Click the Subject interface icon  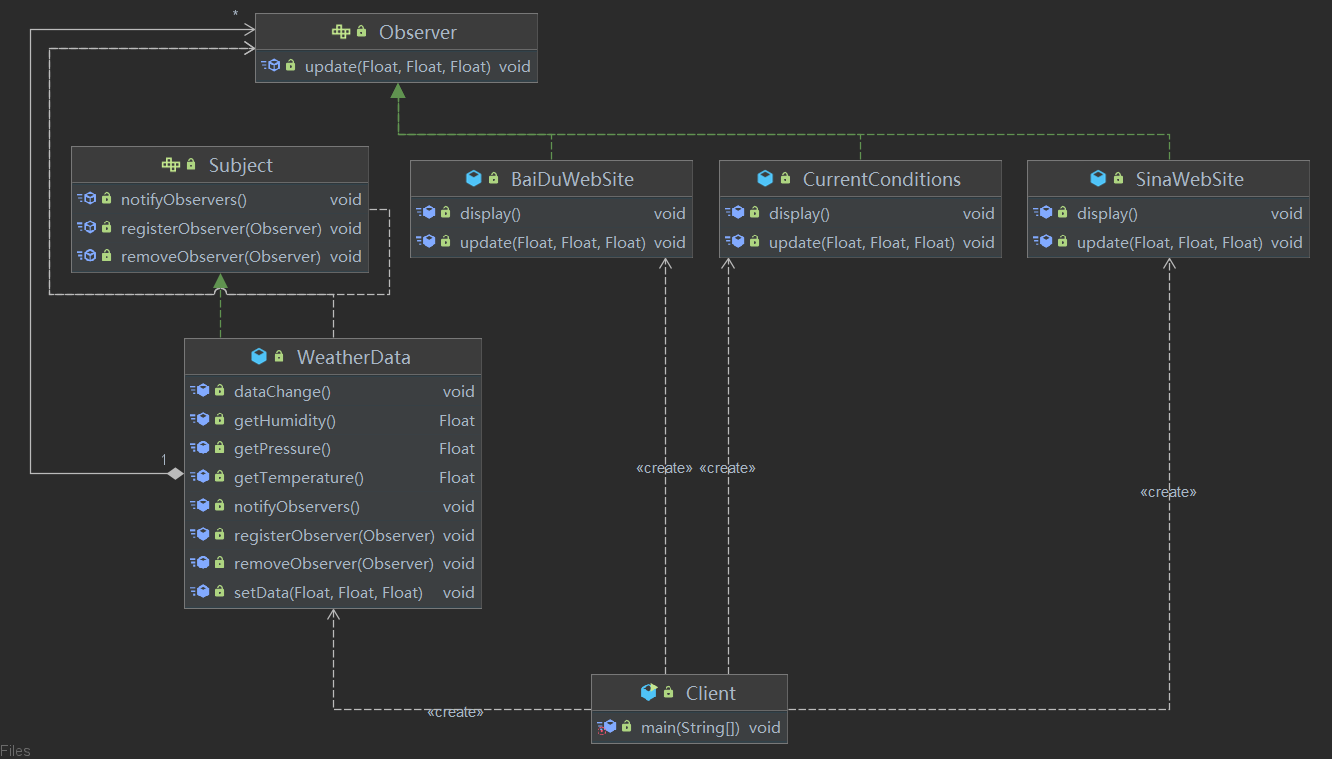point(171,165)
